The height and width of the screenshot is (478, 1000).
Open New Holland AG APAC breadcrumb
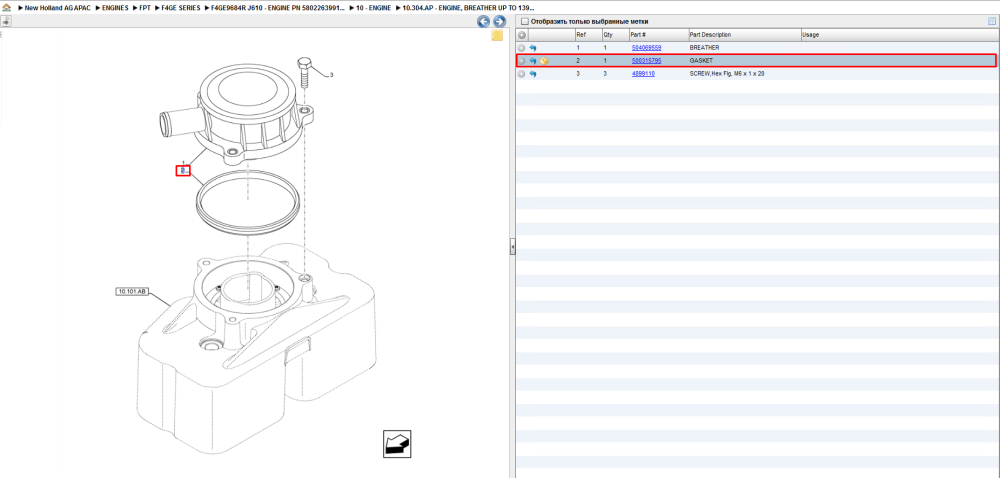pyautogui.click(x=58, y=8)
